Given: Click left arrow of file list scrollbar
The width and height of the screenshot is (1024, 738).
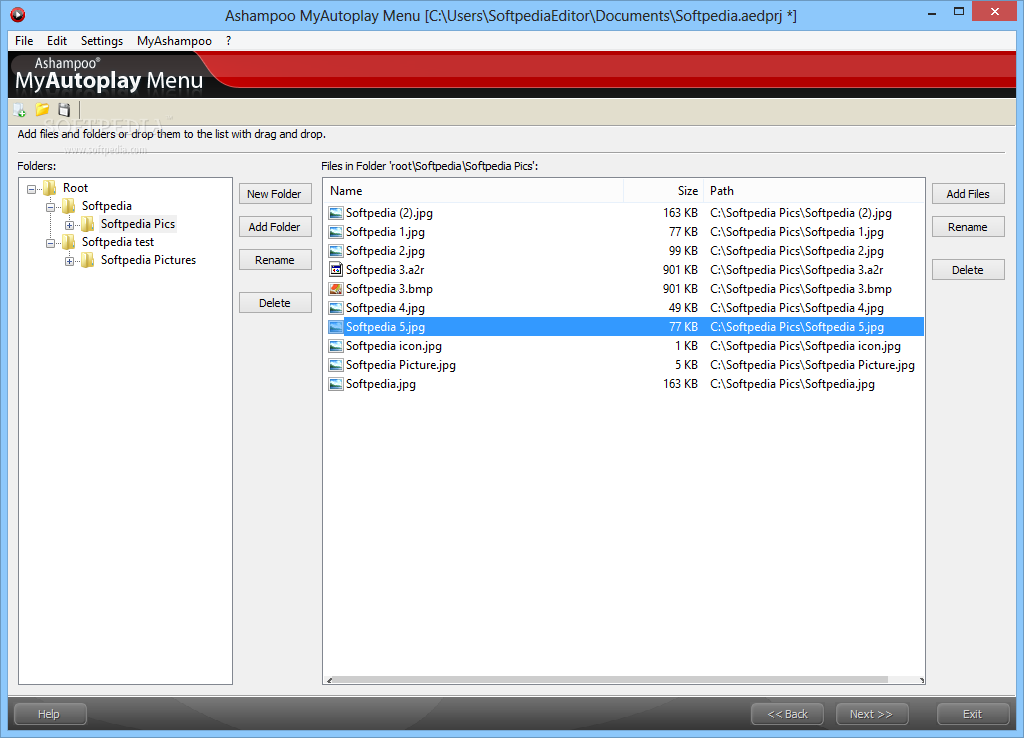Looking at the screenshot, I should tap(329, 680).
